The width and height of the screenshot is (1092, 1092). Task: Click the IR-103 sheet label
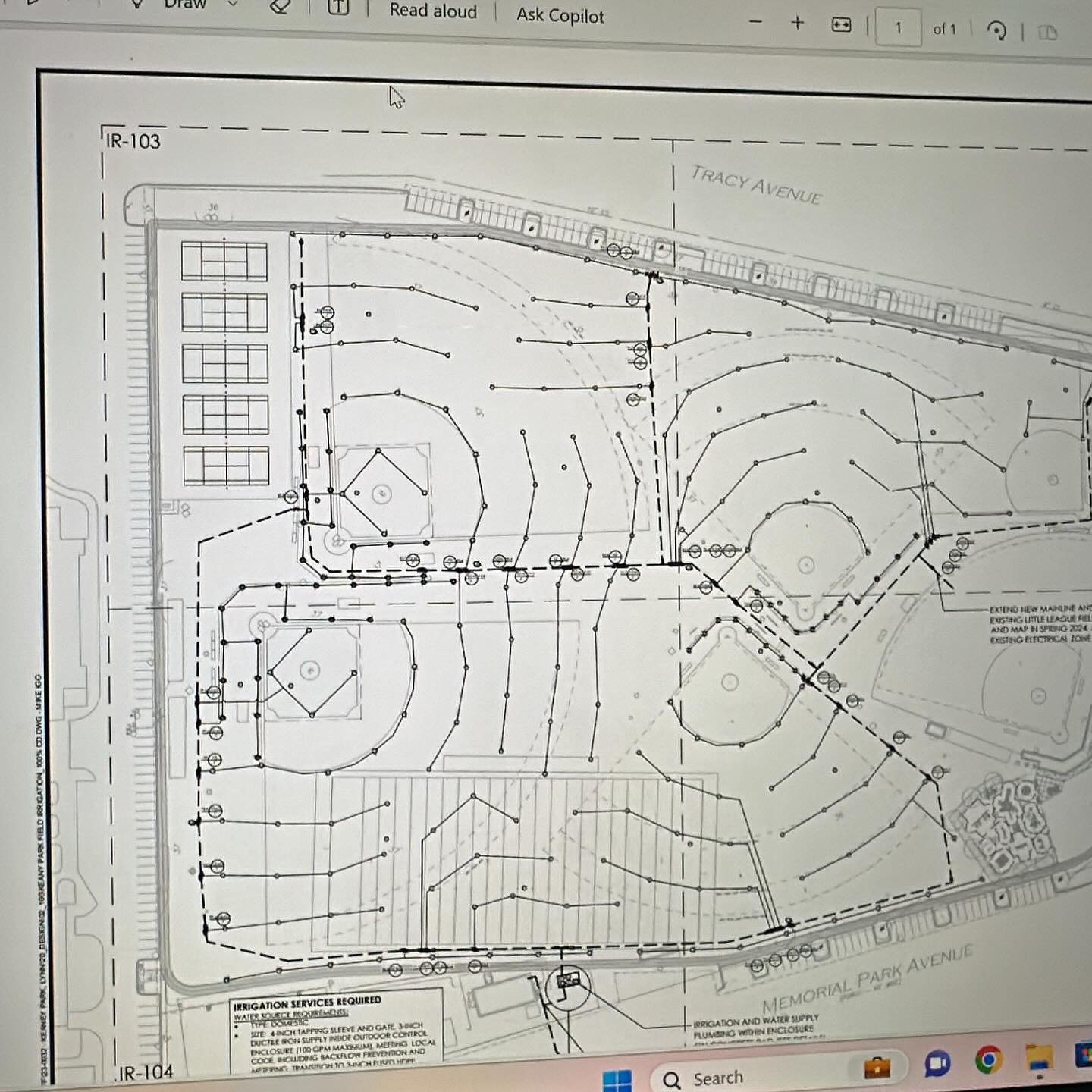click(133, 141)
